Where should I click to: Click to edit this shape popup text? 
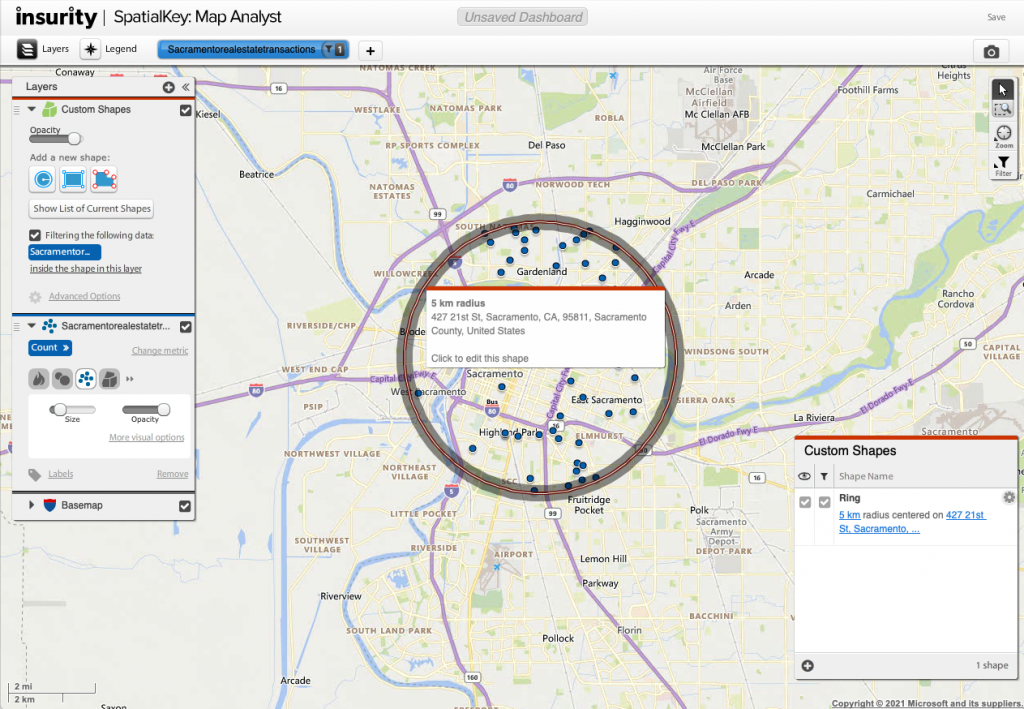(480, 358)
